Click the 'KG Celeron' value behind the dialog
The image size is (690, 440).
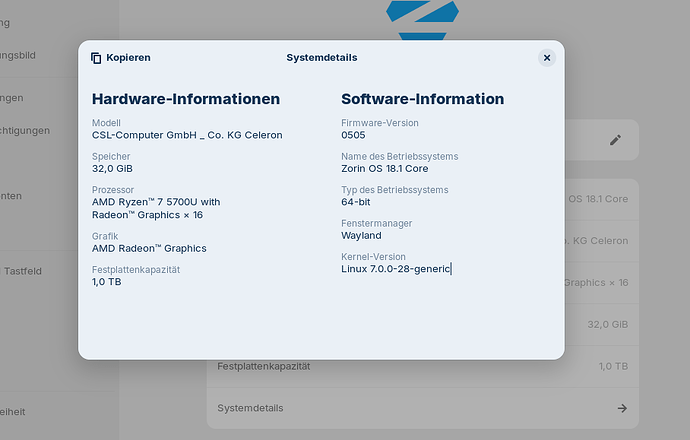600,241
